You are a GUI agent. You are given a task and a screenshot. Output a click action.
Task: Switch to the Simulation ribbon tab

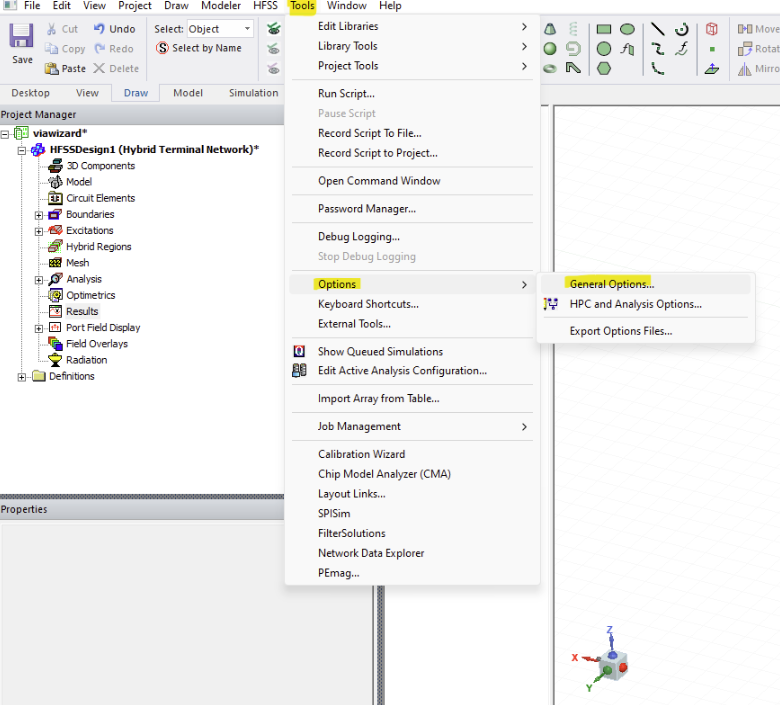click(253, 93)
